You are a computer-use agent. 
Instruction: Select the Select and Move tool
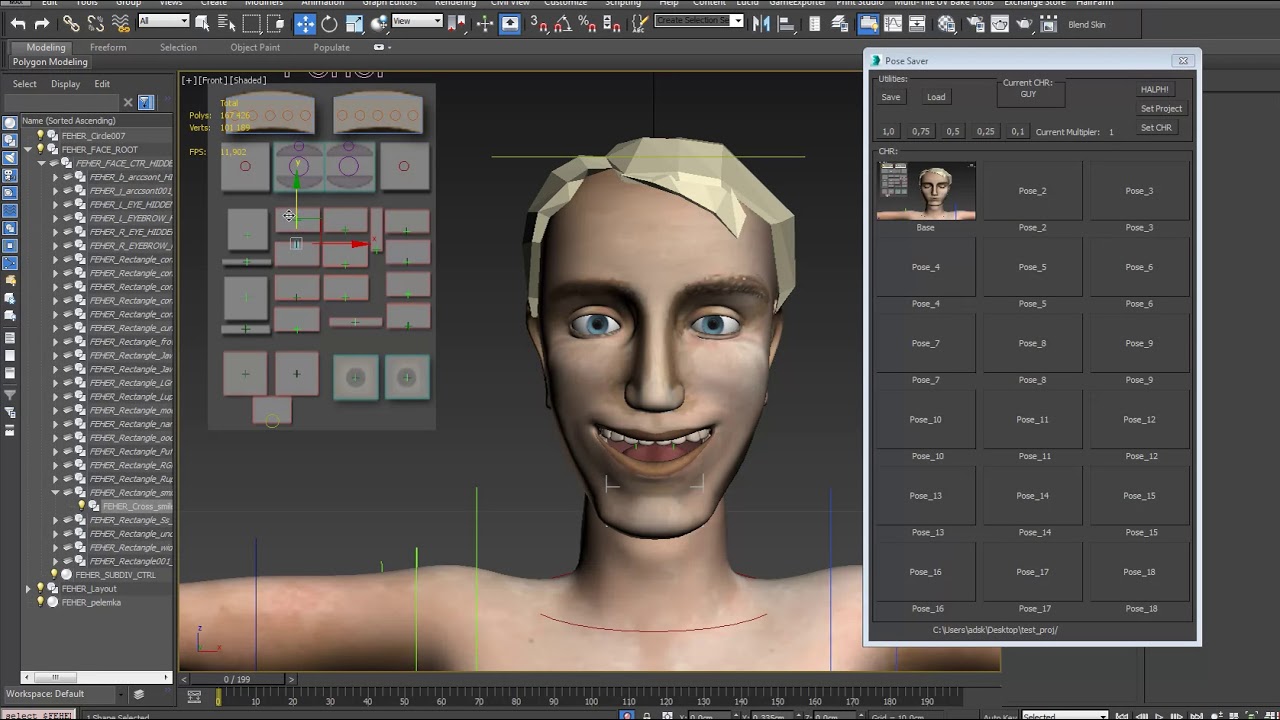click(x=305, y=24)
